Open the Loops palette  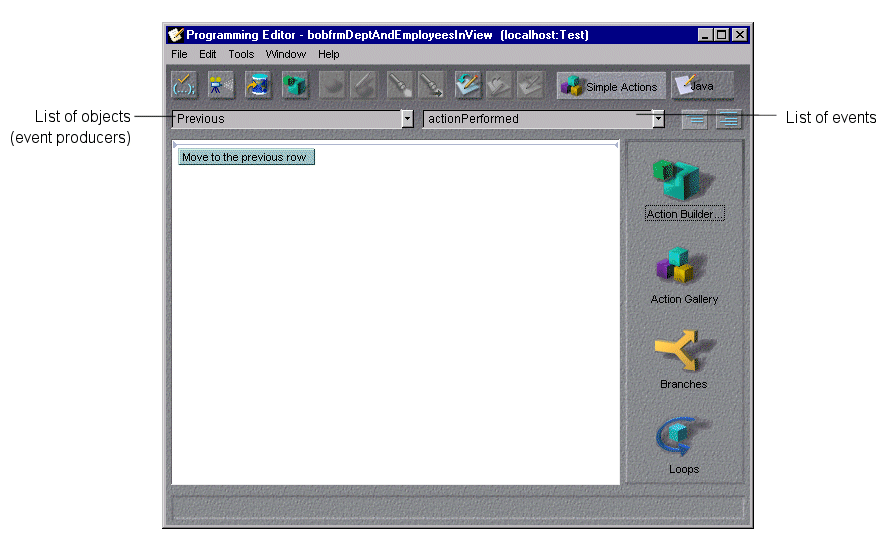click(684, 446)
